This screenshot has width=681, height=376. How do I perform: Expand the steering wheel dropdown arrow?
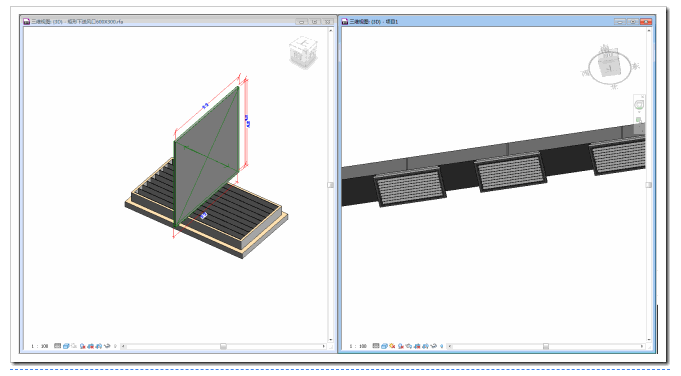[x=639, y=112]
